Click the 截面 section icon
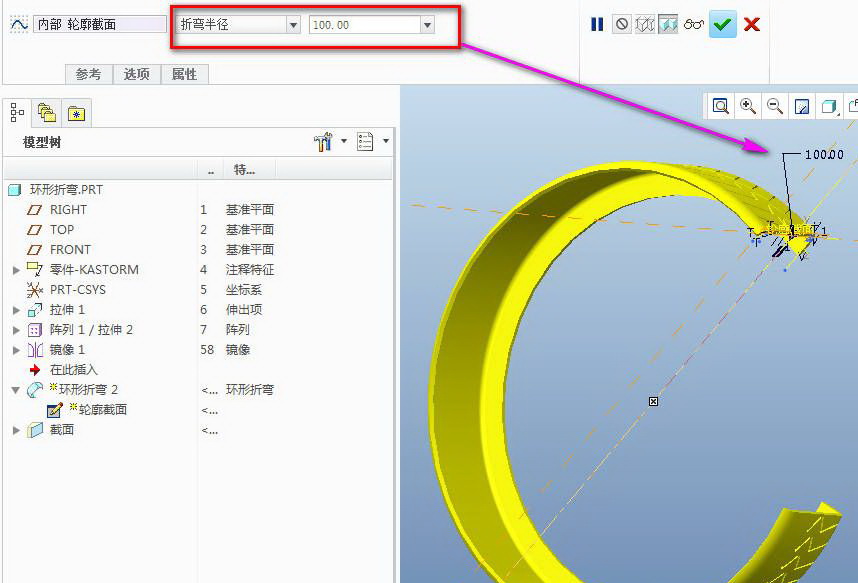 (35, 430)
